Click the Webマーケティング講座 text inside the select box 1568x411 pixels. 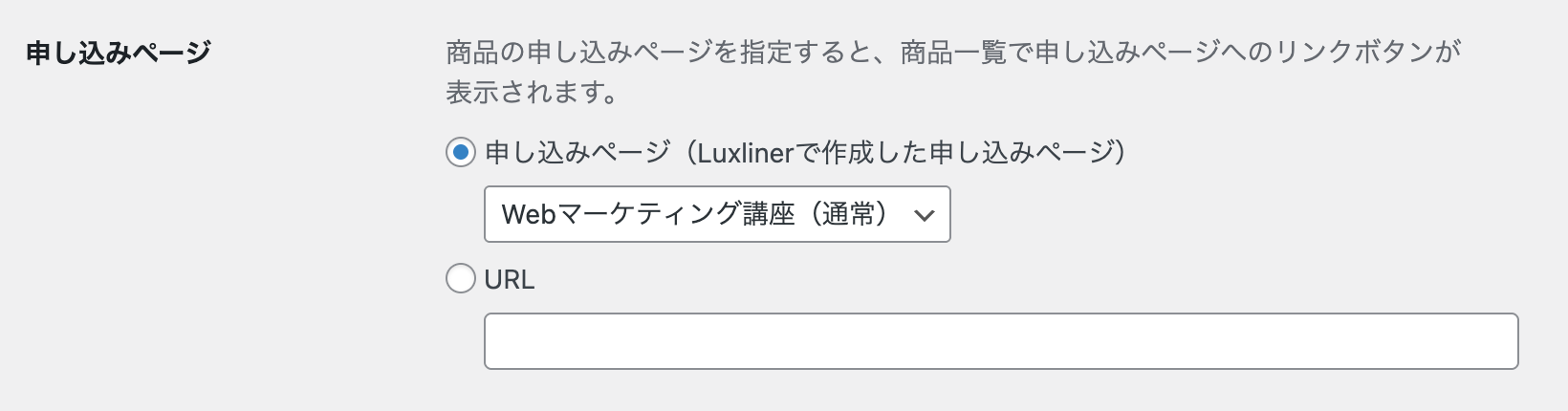pos(648,214)
